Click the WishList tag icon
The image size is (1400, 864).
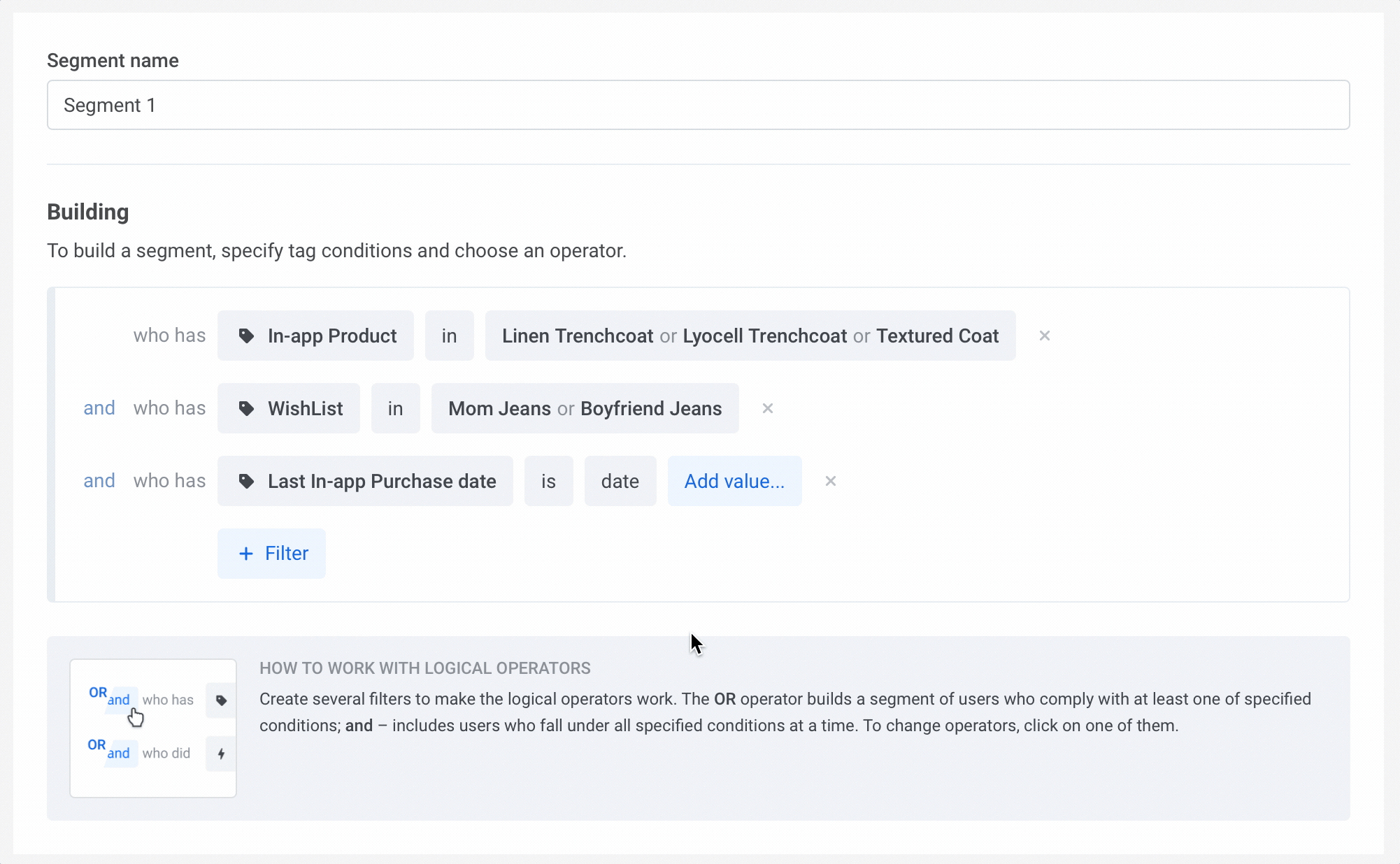point(246,408)
